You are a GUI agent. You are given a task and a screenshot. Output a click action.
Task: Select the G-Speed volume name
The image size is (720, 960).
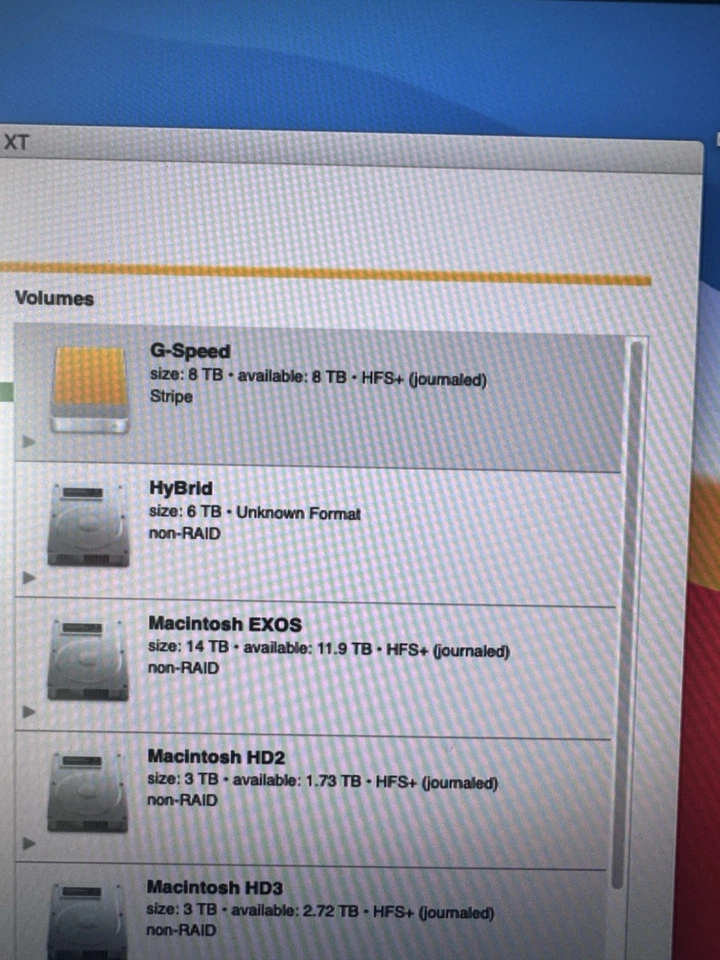pyautogui.click(x=190, y=351)
